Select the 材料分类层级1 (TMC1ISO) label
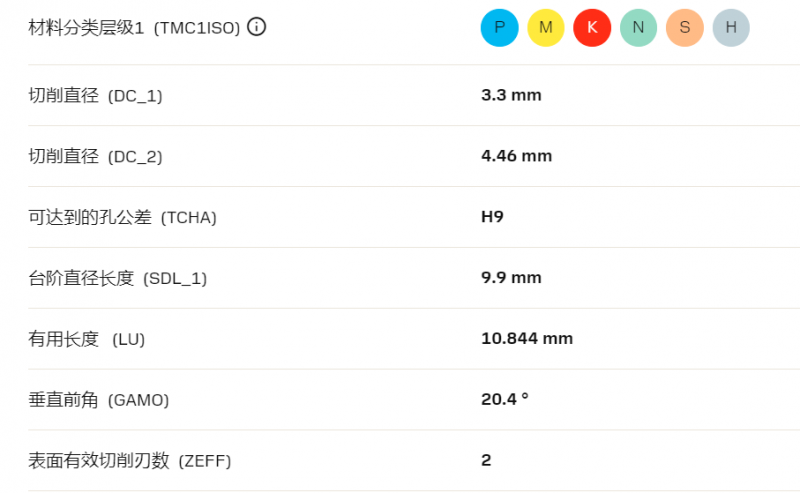Image resolution: width=800 pixels, height=493 pixels. (x=134, y=28)
